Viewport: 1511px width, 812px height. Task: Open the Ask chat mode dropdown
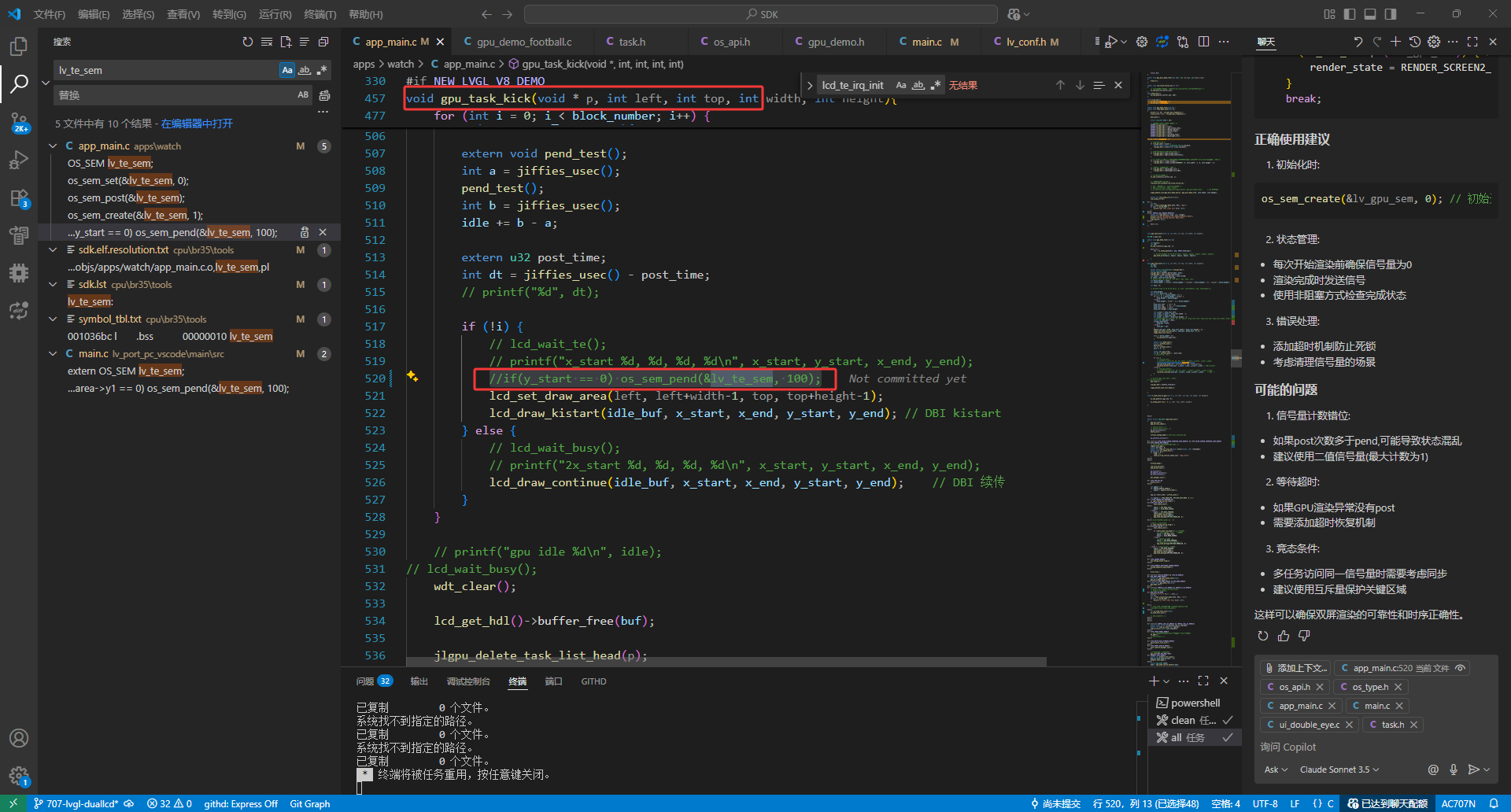click(1276, 770)
